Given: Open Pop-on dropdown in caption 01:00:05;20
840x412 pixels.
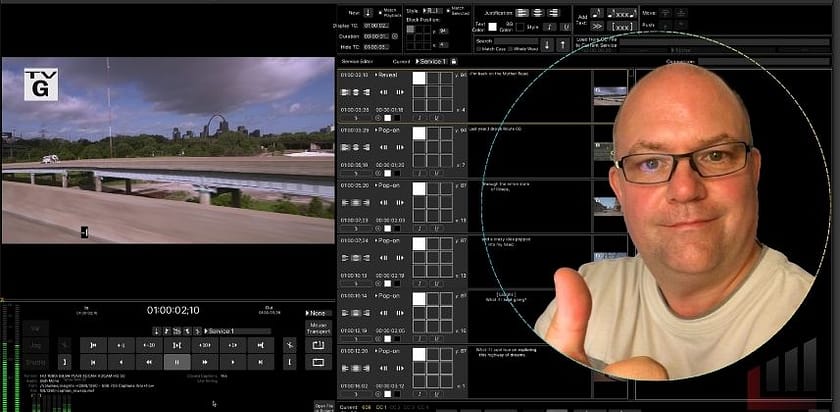Looking at the screenshot, I should (388, 185).
